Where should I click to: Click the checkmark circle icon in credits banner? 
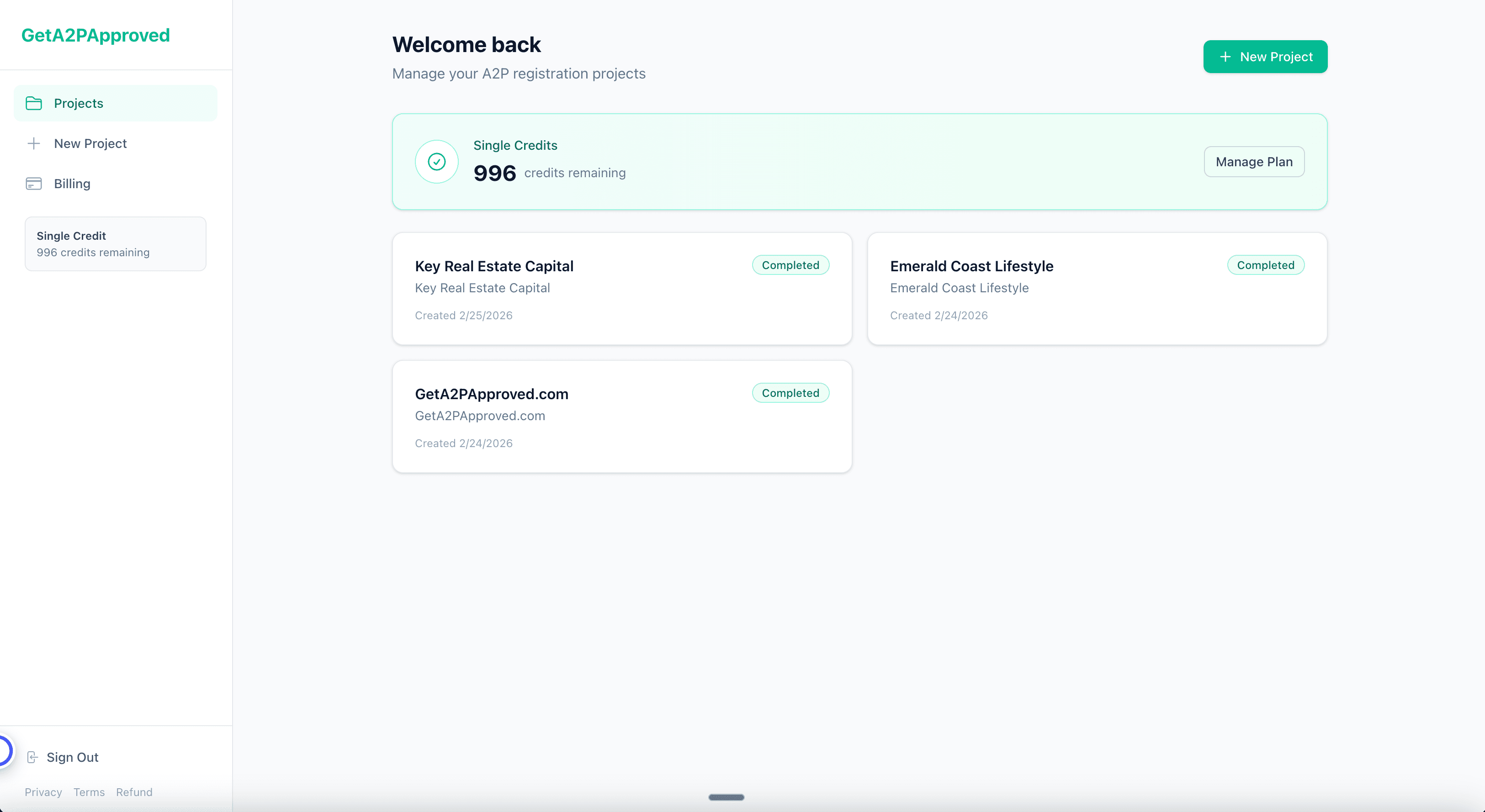436,162
